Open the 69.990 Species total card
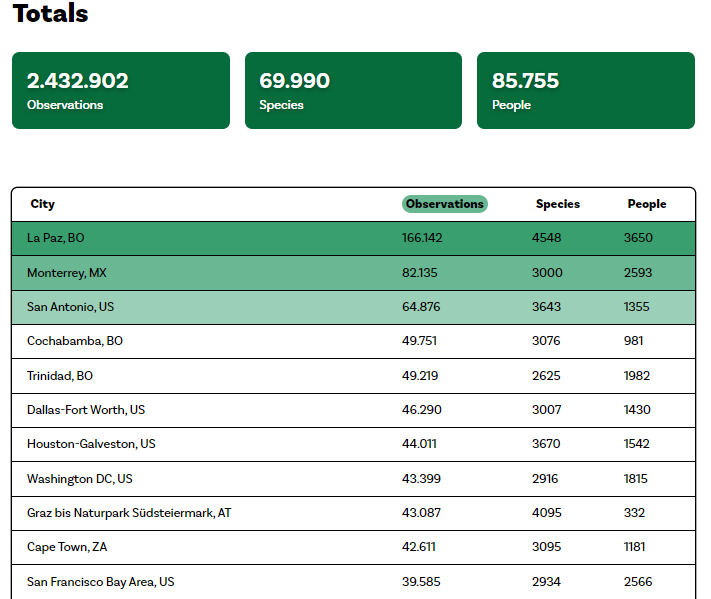 tap(353, 91)
